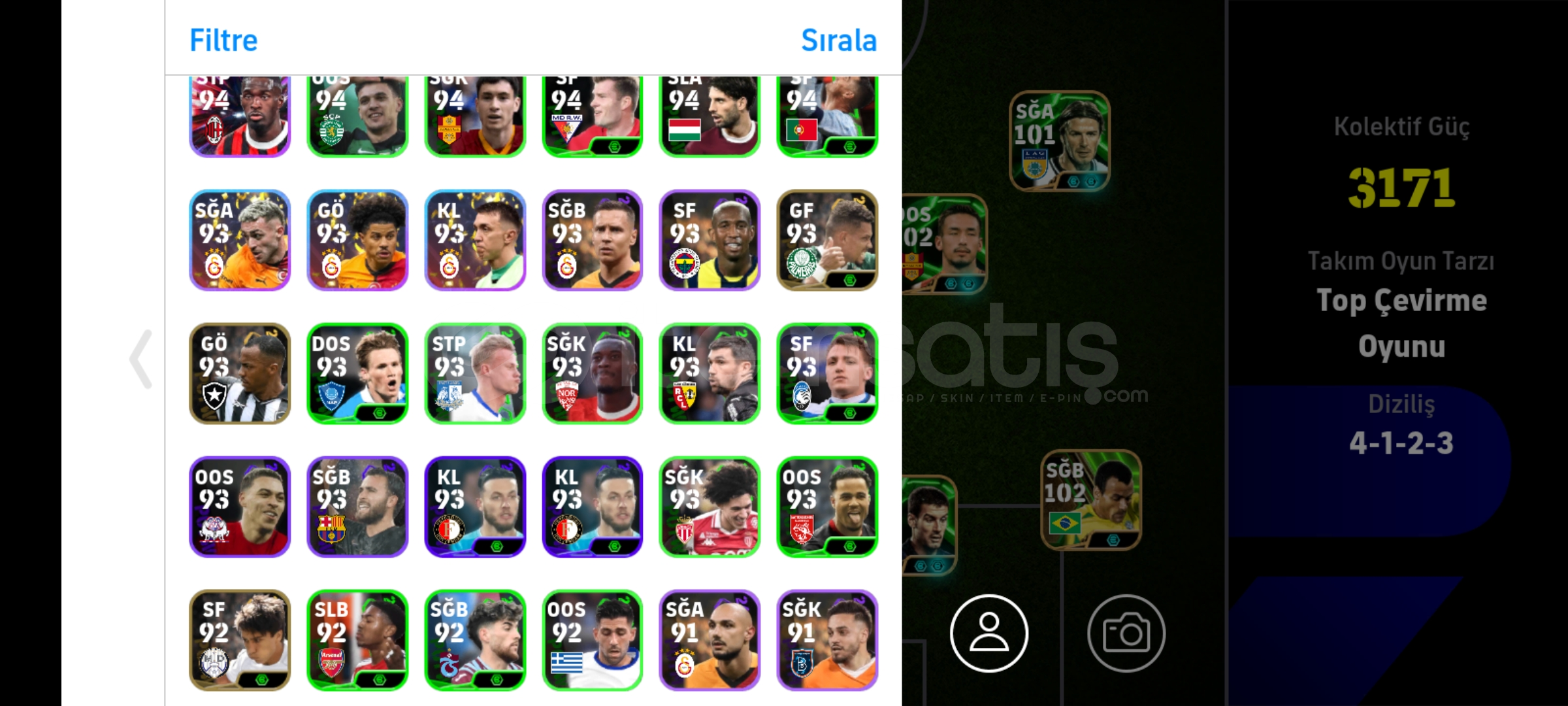This screenshot has width=1568, height=706.
Task: Choose the SĞA 93 Galatasaray player card
Action: pos(240,240)
